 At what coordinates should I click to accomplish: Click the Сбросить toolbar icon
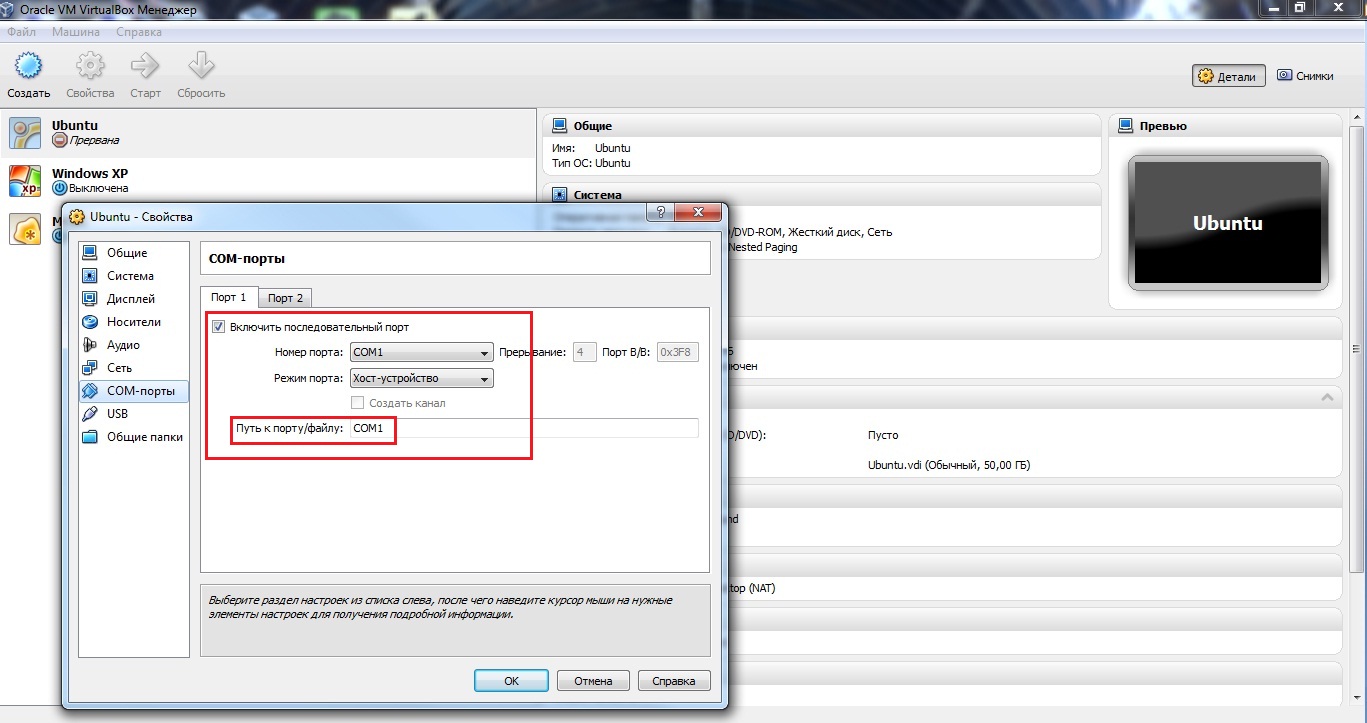tap(201, 67)
